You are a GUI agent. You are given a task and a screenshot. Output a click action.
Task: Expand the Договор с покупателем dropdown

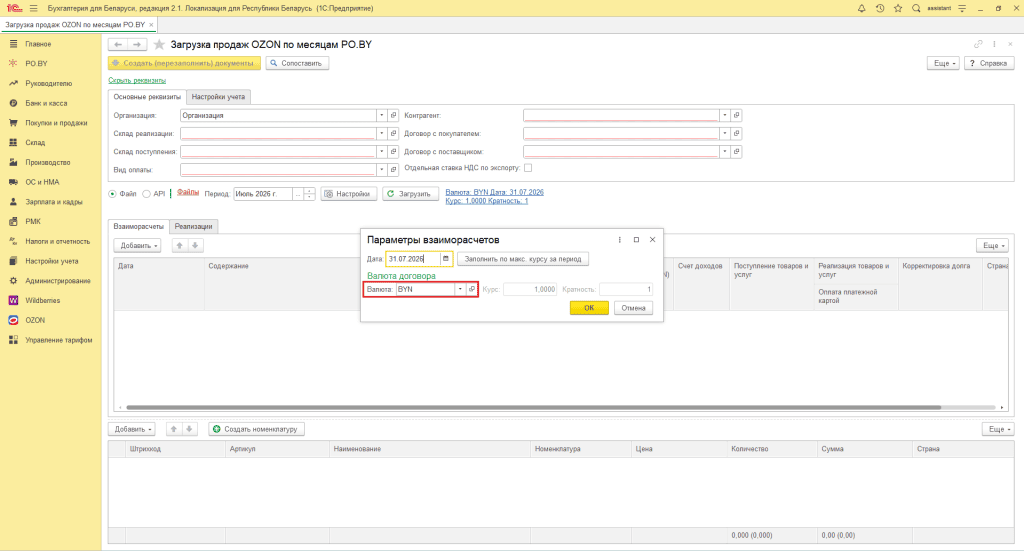pyautogui.click(x=724, y=133)
